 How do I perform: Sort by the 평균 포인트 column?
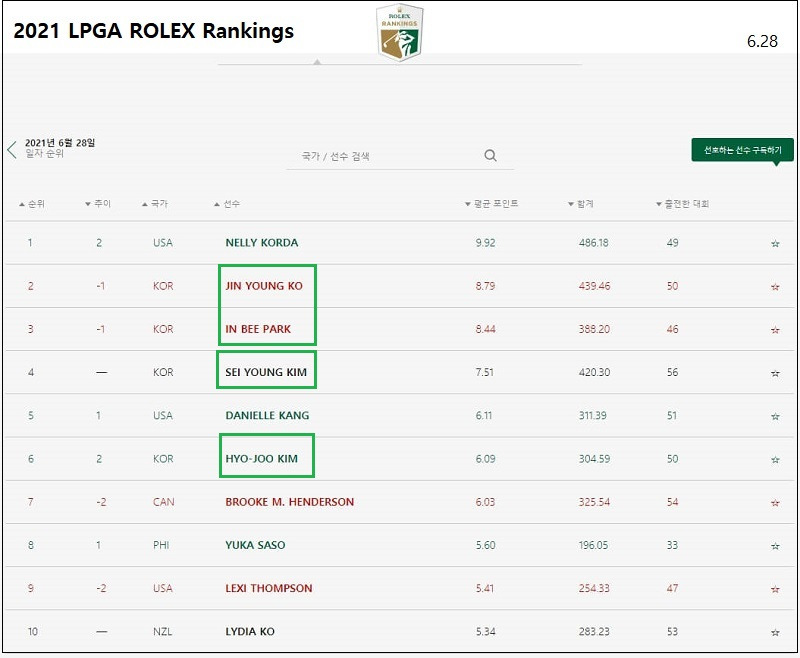(x=491, y=204)
